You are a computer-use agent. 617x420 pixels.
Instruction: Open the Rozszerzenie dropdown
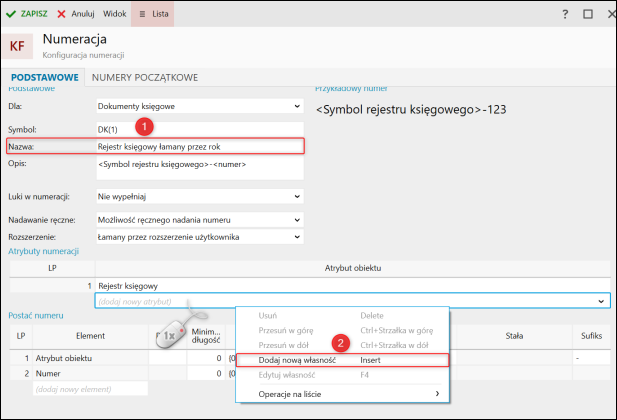click(200, 237)
